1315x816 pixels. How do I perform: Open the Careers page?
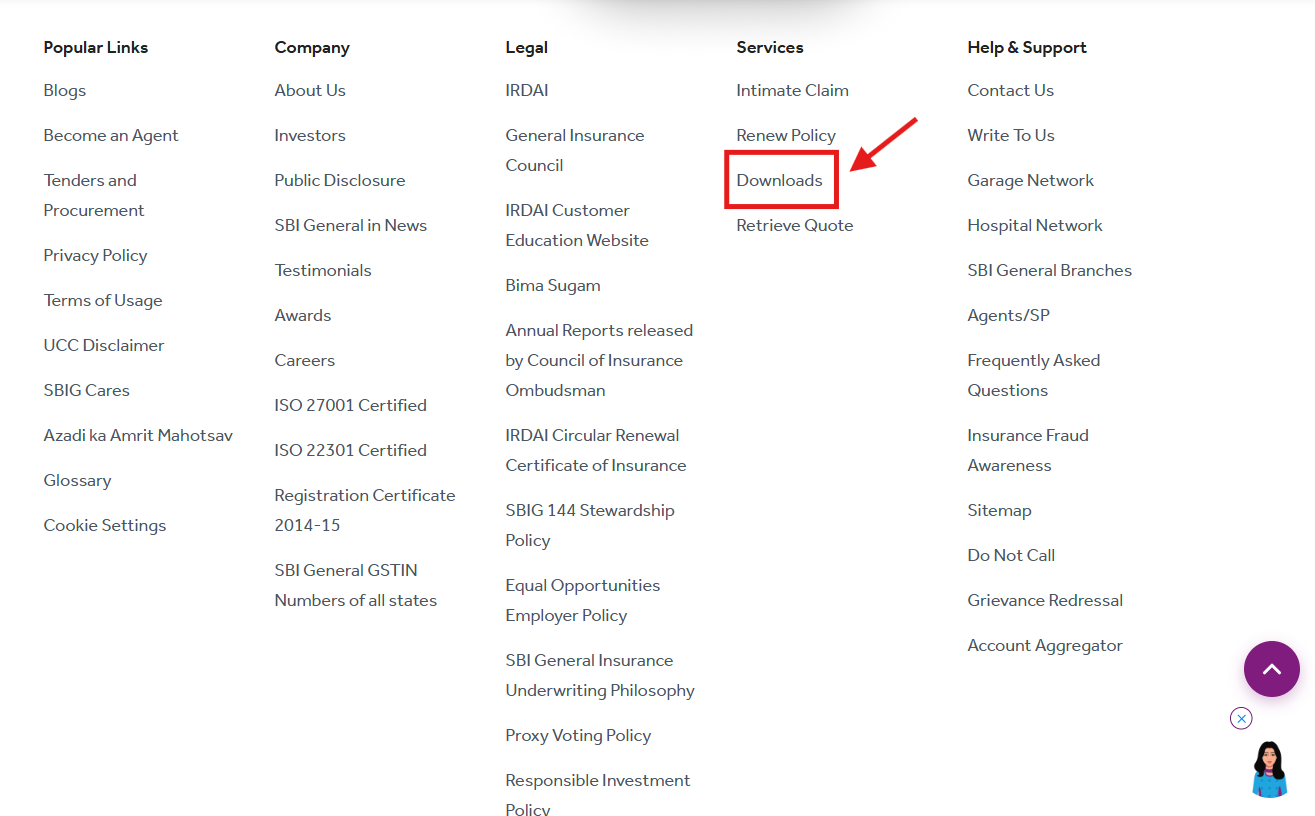[305, 360]
